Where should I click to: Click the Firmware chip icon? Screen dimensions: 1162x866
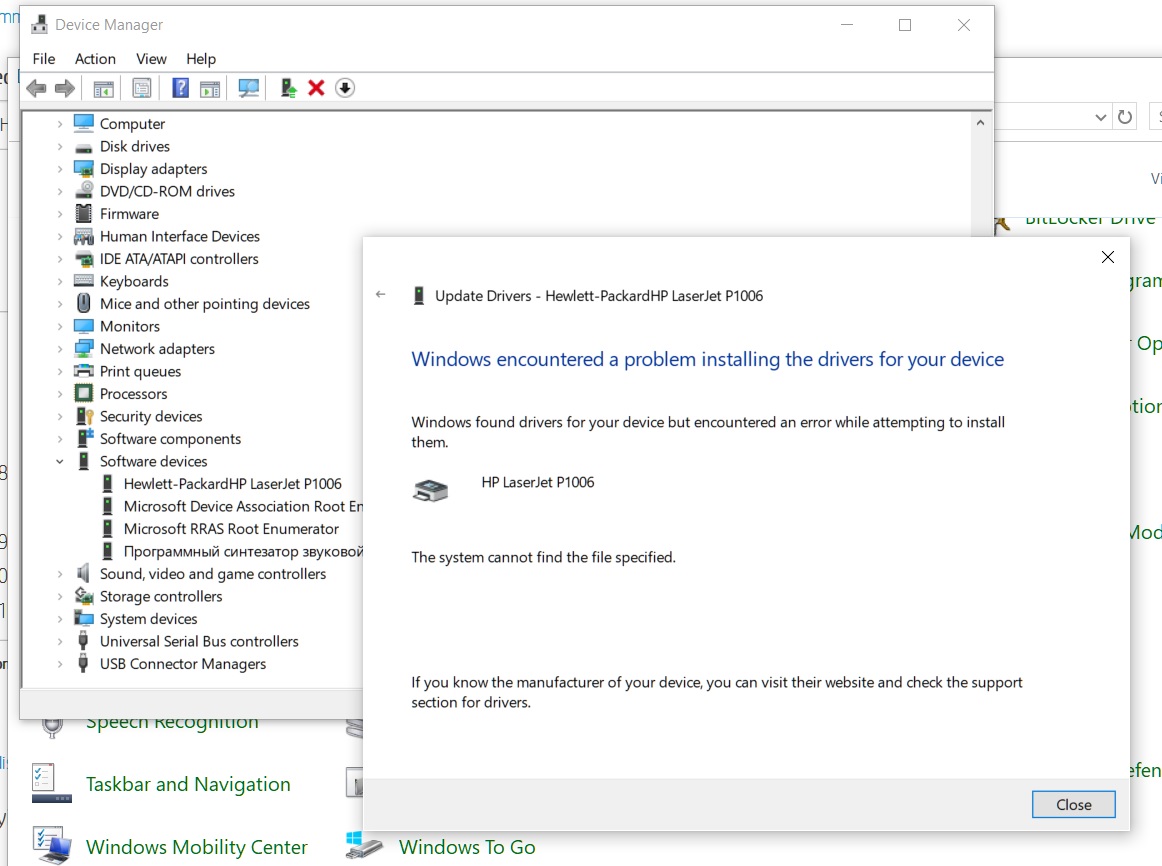pyautogui.click(x=84, y=213)
